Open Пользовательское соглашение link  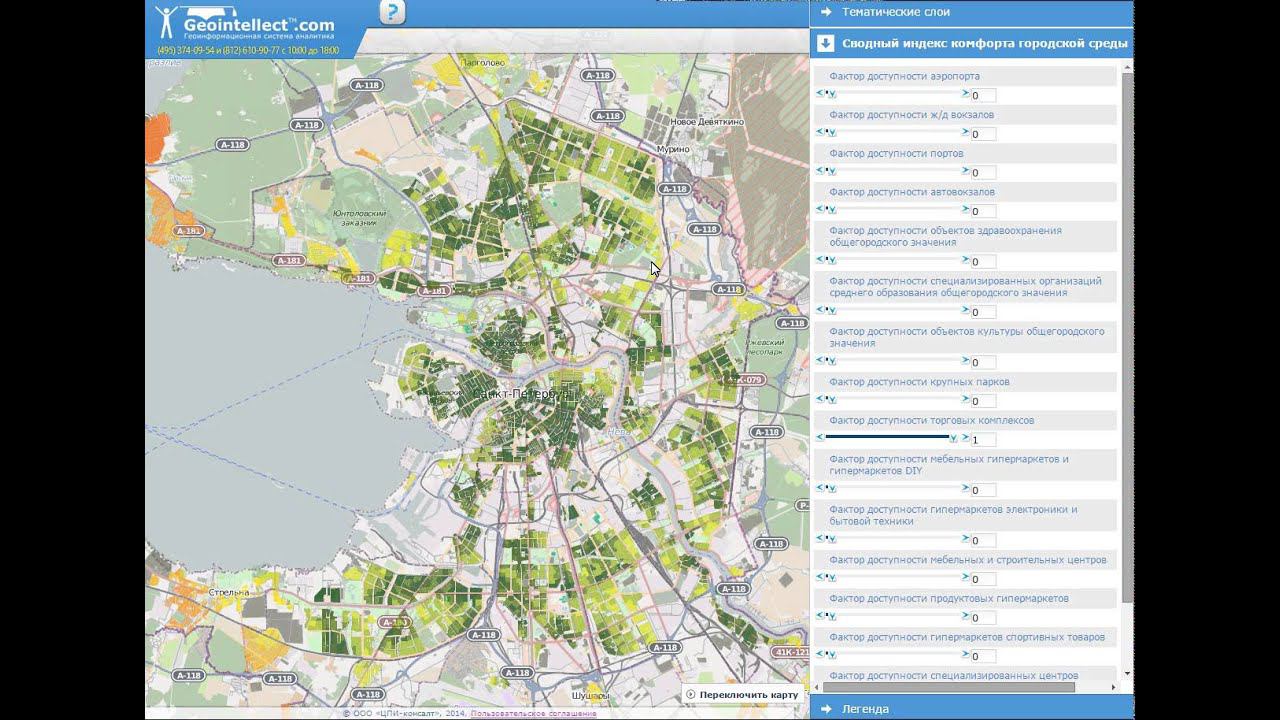(x=533, y=714)
